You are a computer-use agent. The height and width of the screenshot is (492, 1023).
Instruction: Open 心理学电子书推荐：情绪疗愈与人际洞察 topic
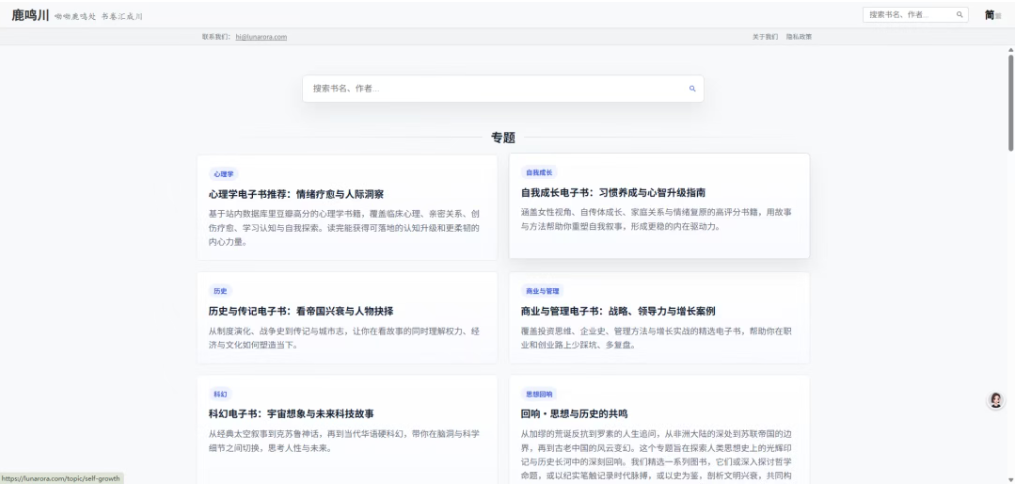[x=296, y=194]
